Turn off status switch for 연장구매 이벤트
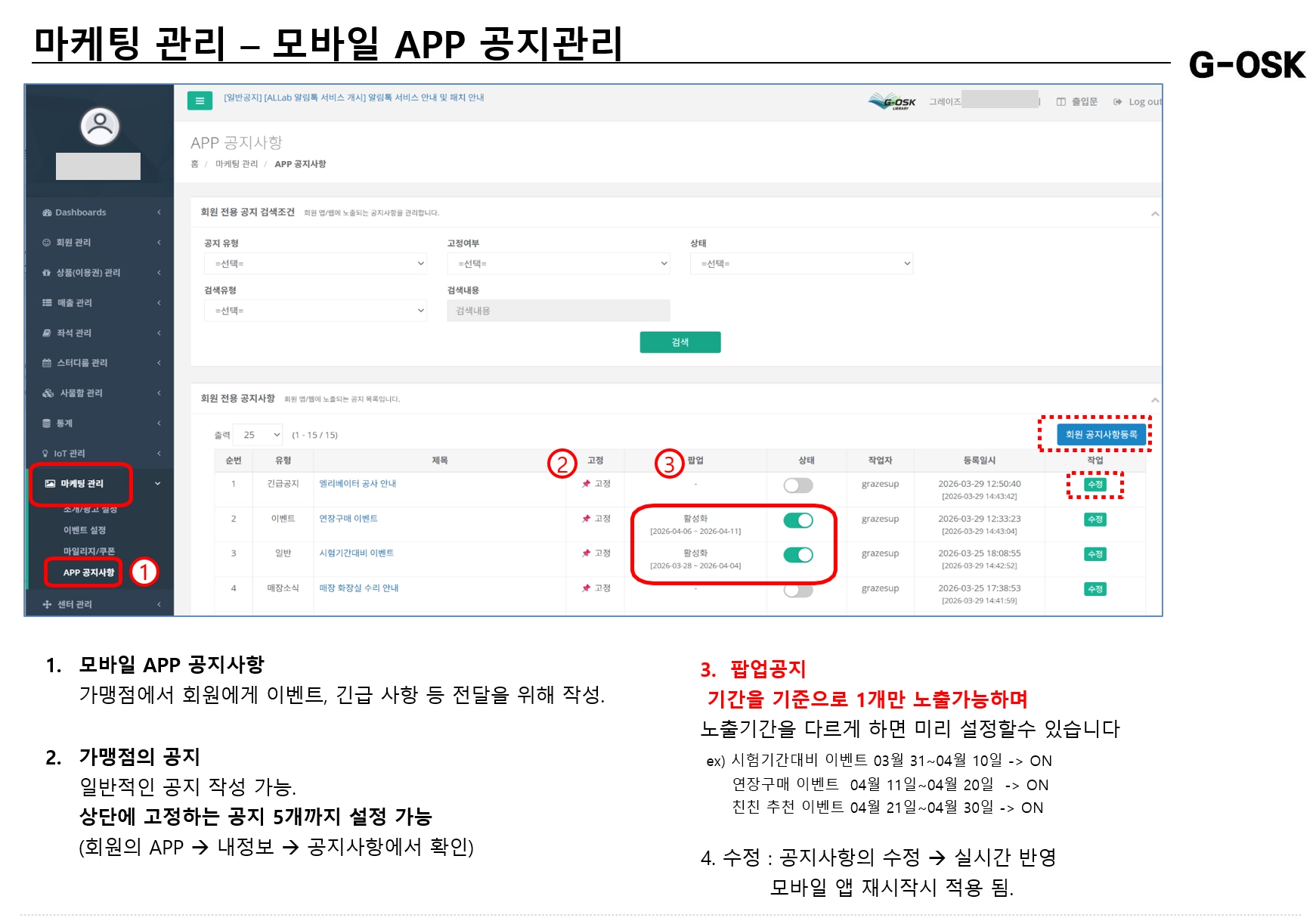 point(798,520)
